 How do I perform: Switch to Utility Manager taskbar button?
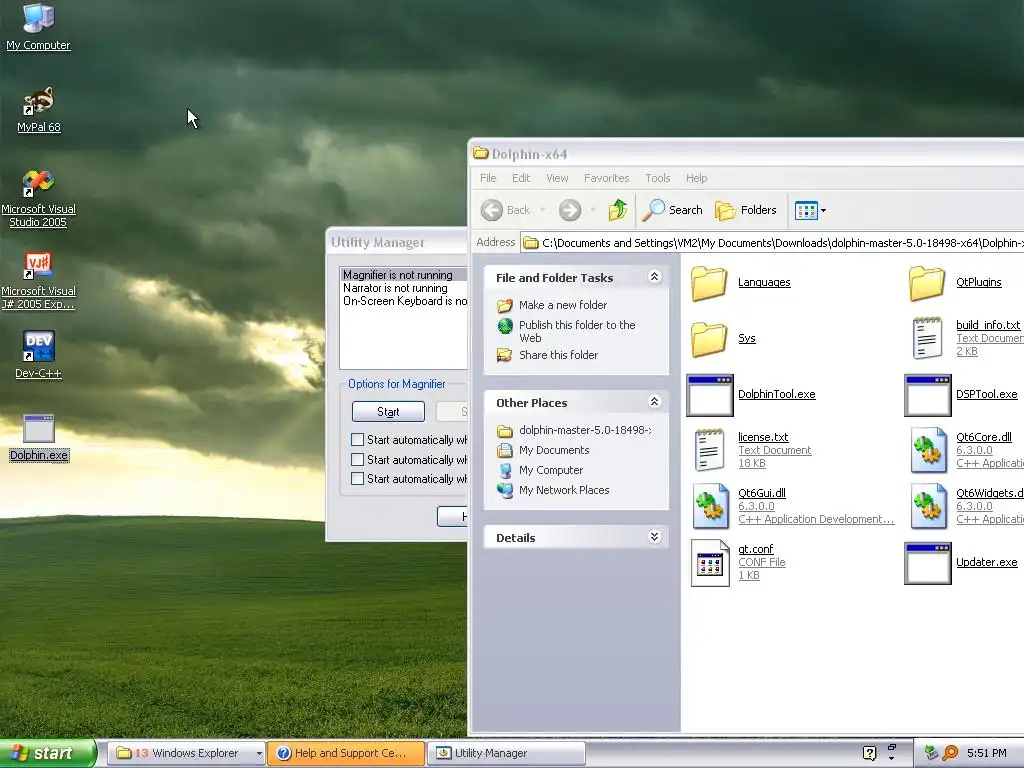(506, 754)
